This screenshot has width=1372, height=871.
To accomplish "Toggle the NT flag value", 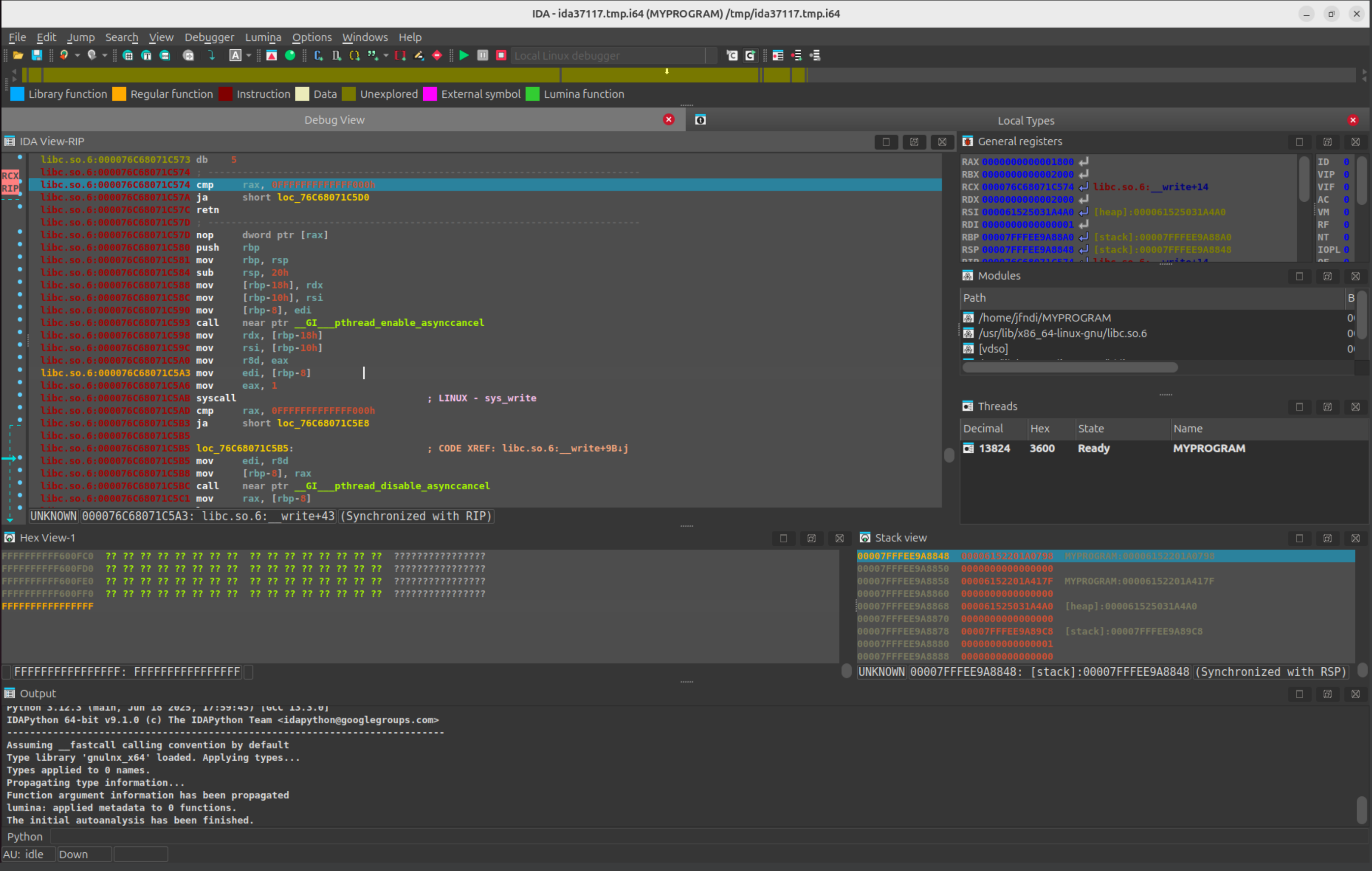I will [x=1346, y=238].
